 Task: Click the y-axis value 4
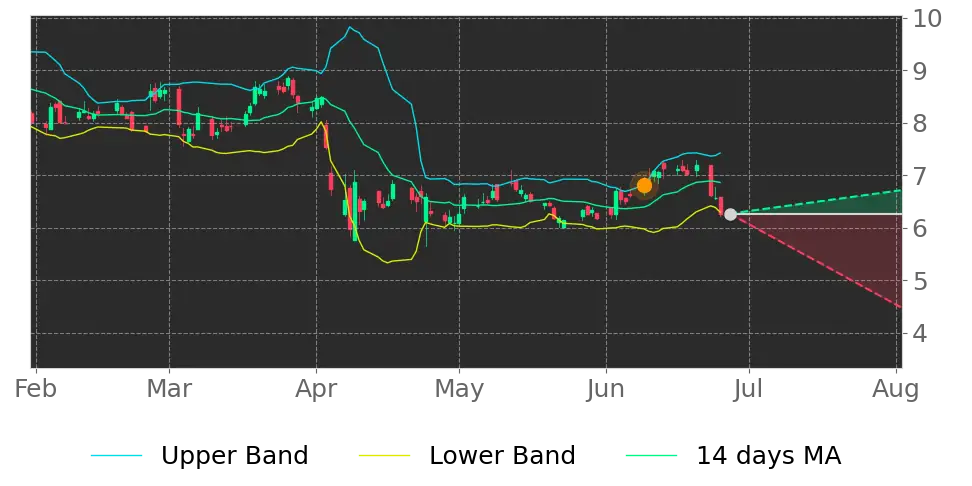[x=919, y=334]
